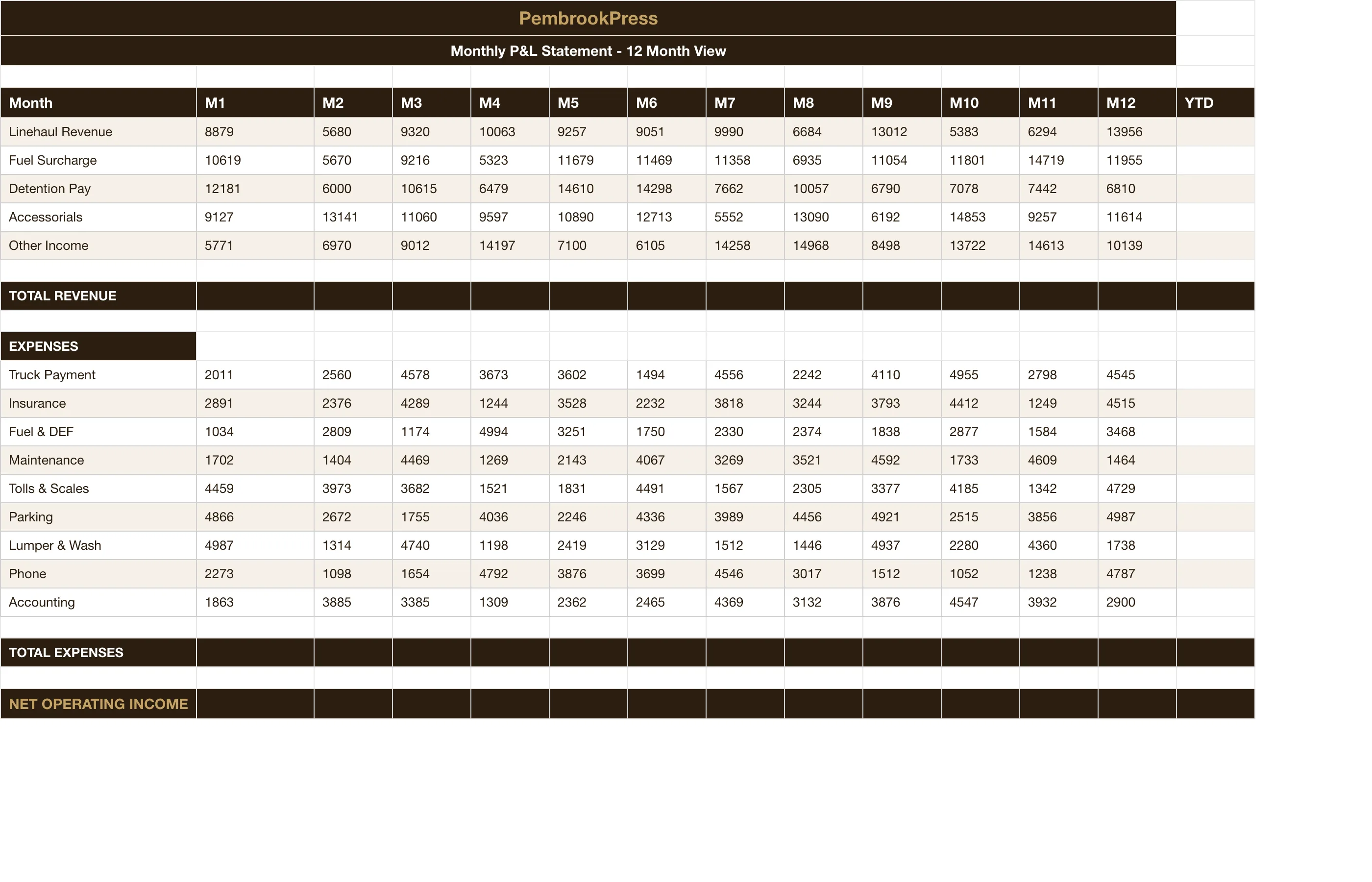Image resolution: width=1372 pixels, height=882 pixels.
Task: Select Other Income M8 value 14968
Action: [823, 245]
